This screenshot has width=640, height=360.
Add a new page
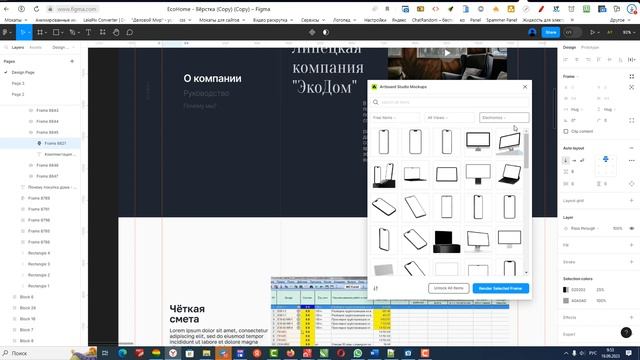tap(72, 61)
